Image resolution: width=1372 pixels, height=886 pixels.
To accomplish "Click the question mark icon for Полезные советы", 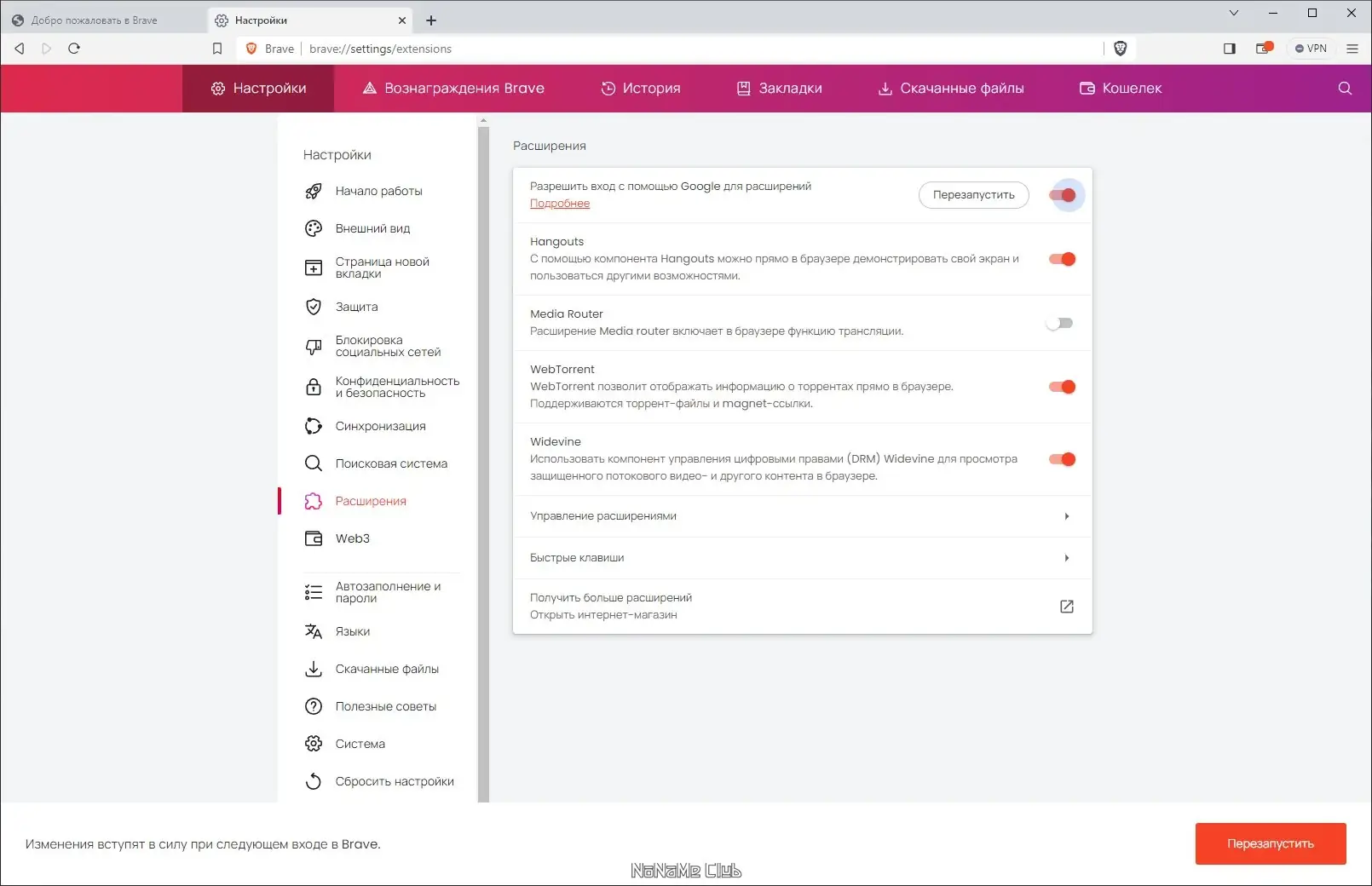I will (x=314, y=706).
